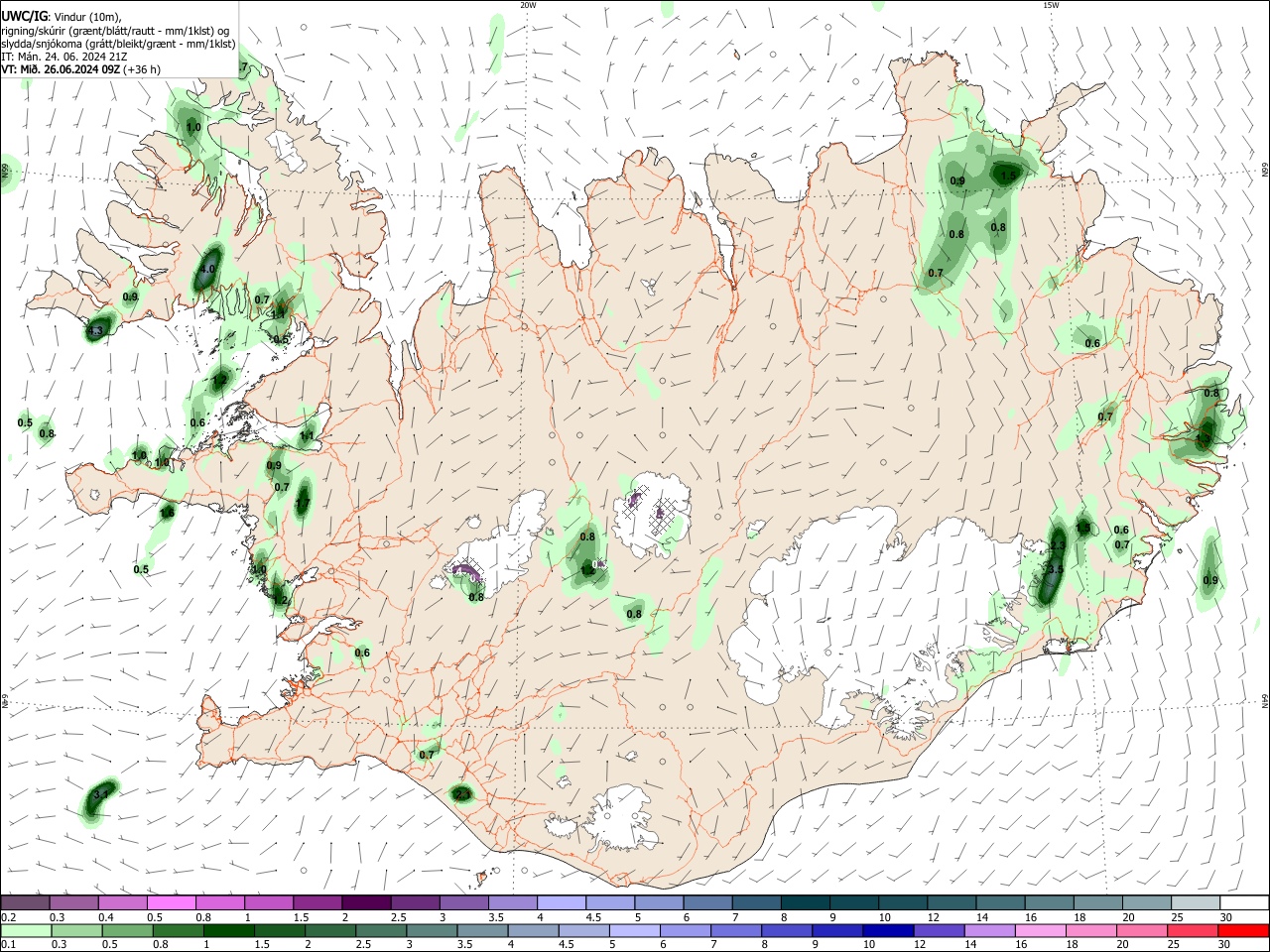Click the "0.2" label under upper legend
The width and height of the screenshot is (1270, 952).
[x=8, y=917]
